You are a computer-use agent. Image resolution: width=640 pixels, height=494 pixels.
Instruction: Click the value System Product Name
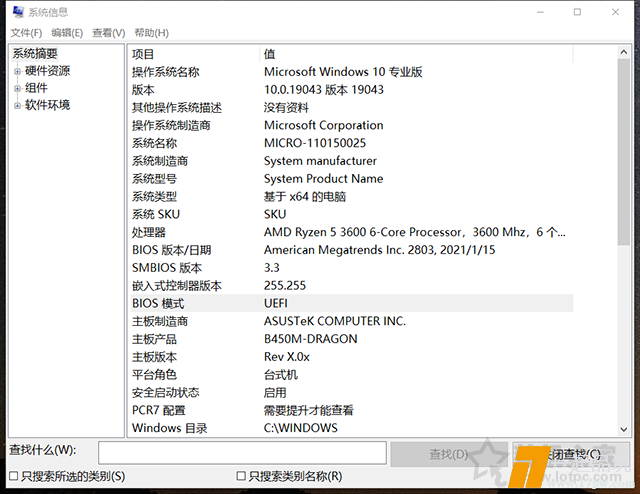click(323, 179)
